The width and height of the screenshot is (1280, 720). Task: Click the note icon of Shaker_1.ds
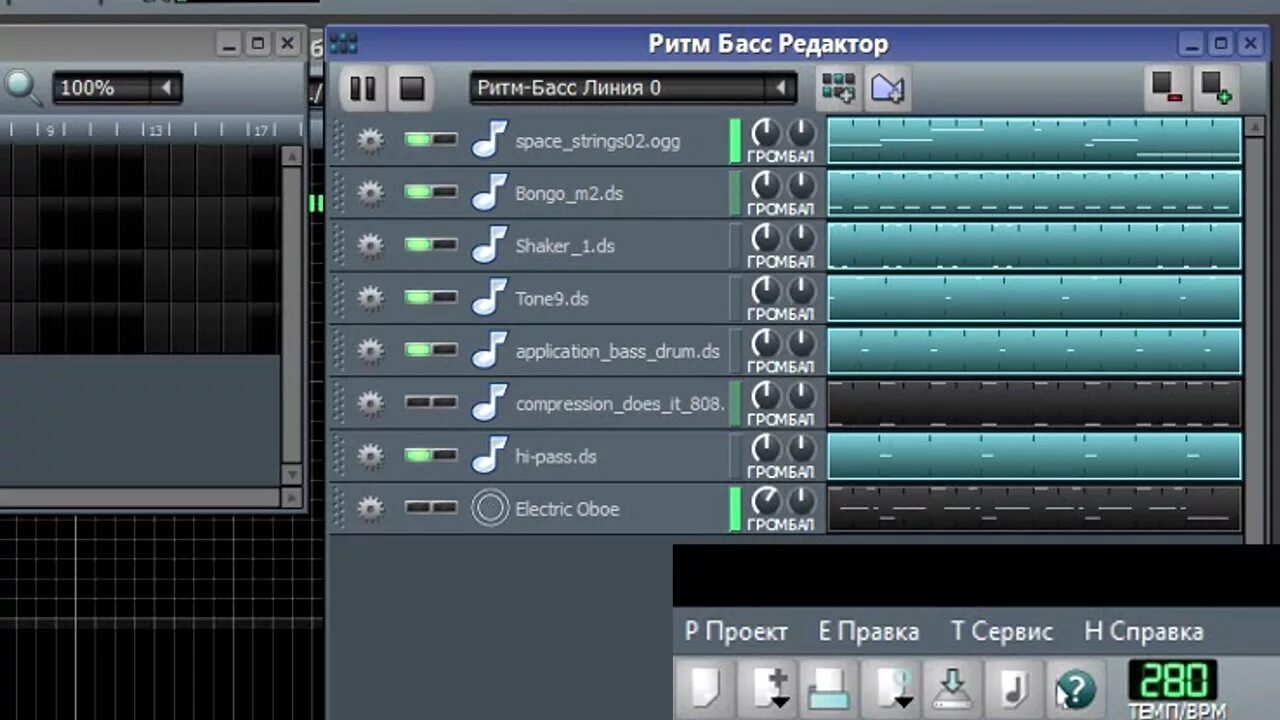(490, 245)
